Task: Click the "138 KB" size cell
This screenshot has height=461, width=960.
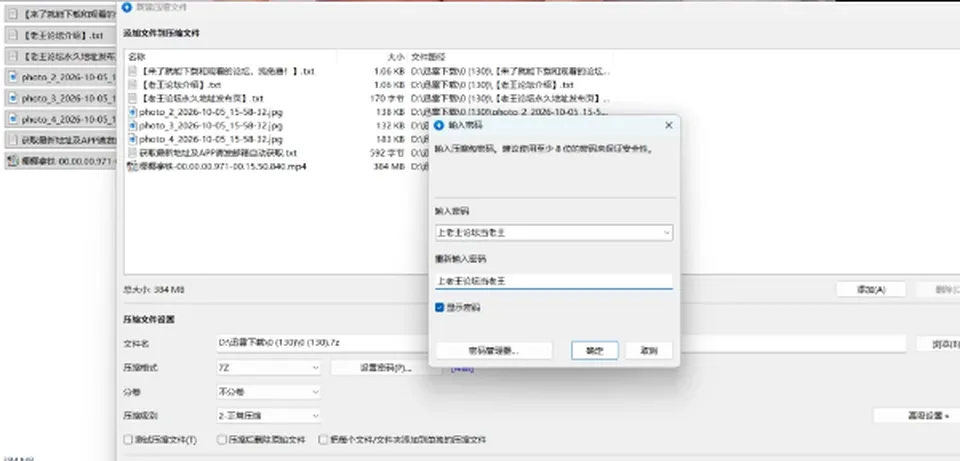Action: 391,112
